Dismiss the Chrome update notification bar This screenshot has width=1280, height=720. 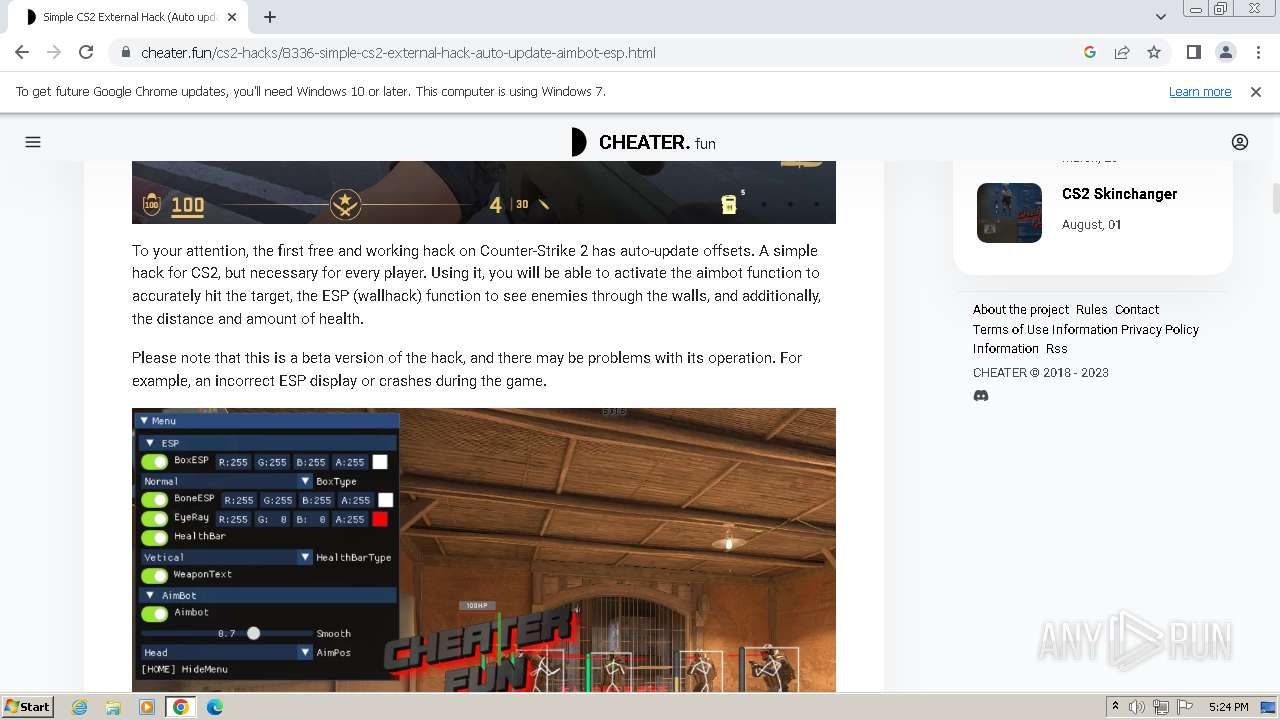1256,91
